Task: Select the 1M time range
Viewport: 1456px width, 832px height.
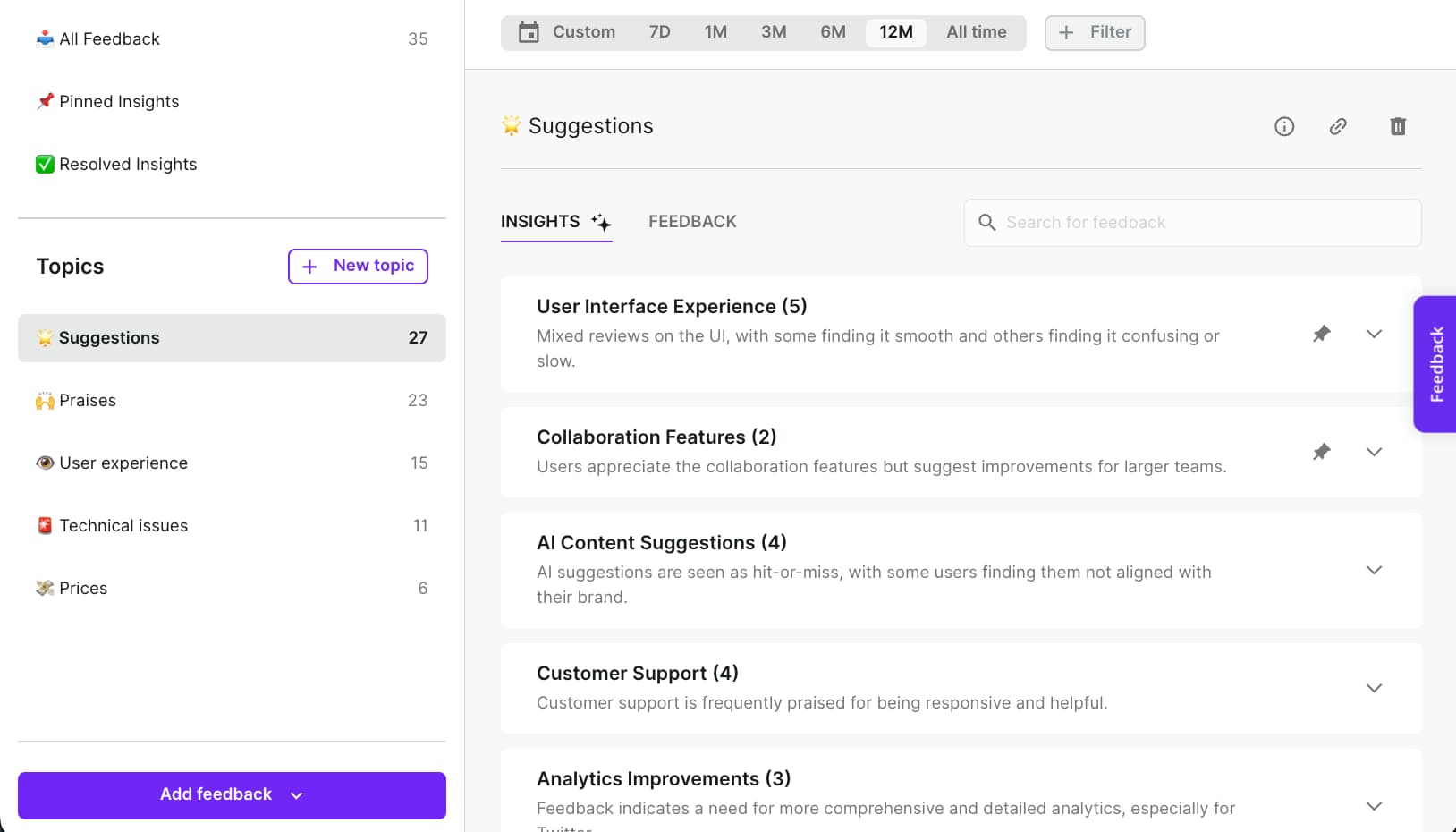Action: coord(715,32)
